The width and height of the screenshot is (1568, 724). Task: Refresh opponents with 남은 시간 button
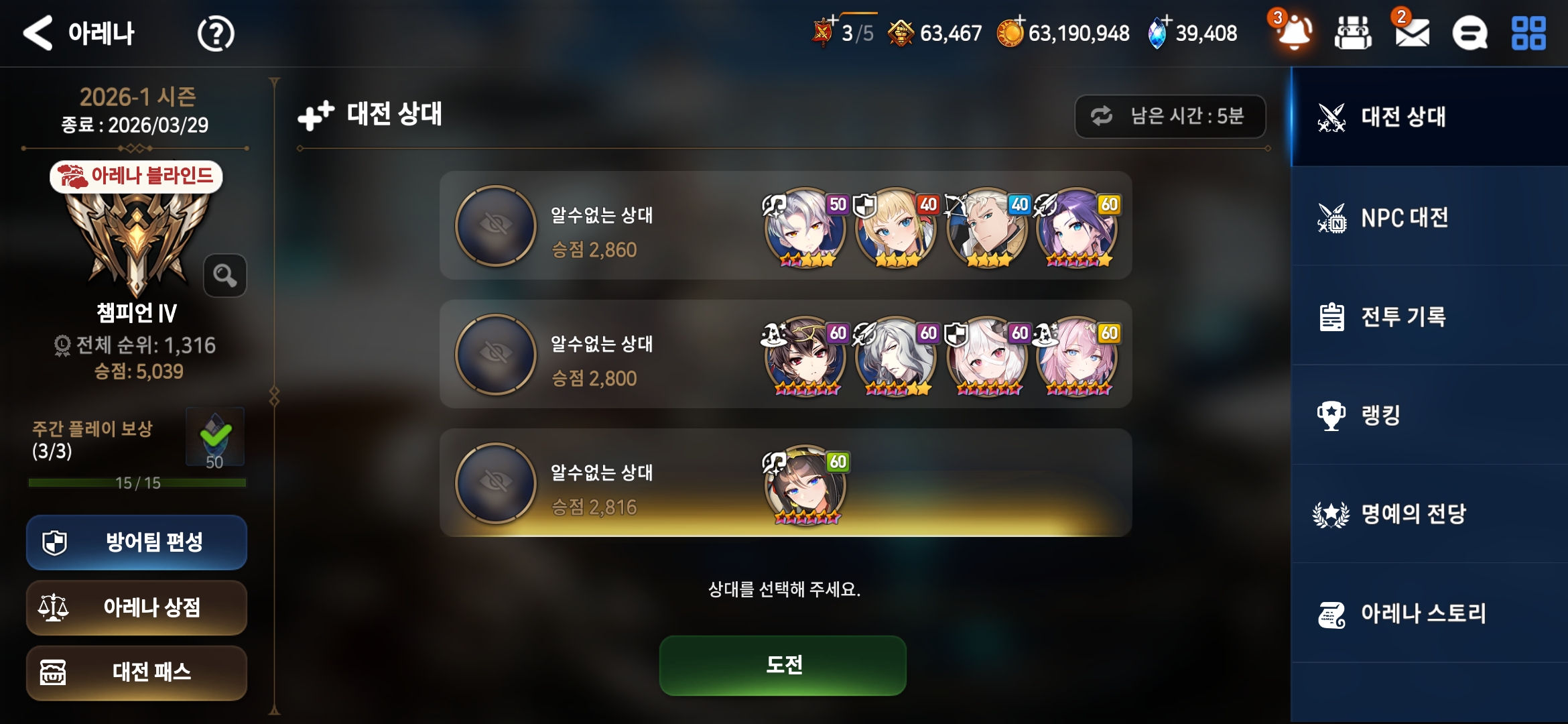[1170, 116]
